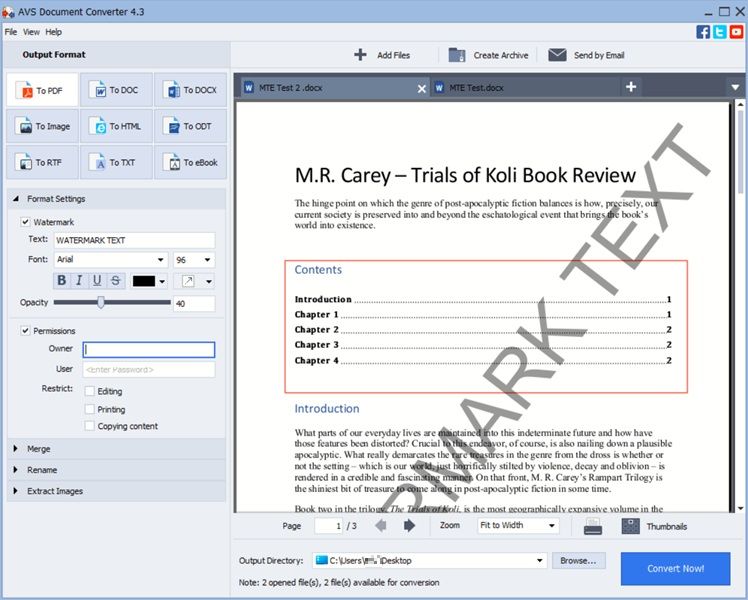The width and height of the screenshot is (748, 600).
Task: Click the Add Files plus icon
Action: pyautogui.click(x=361, y=55)
